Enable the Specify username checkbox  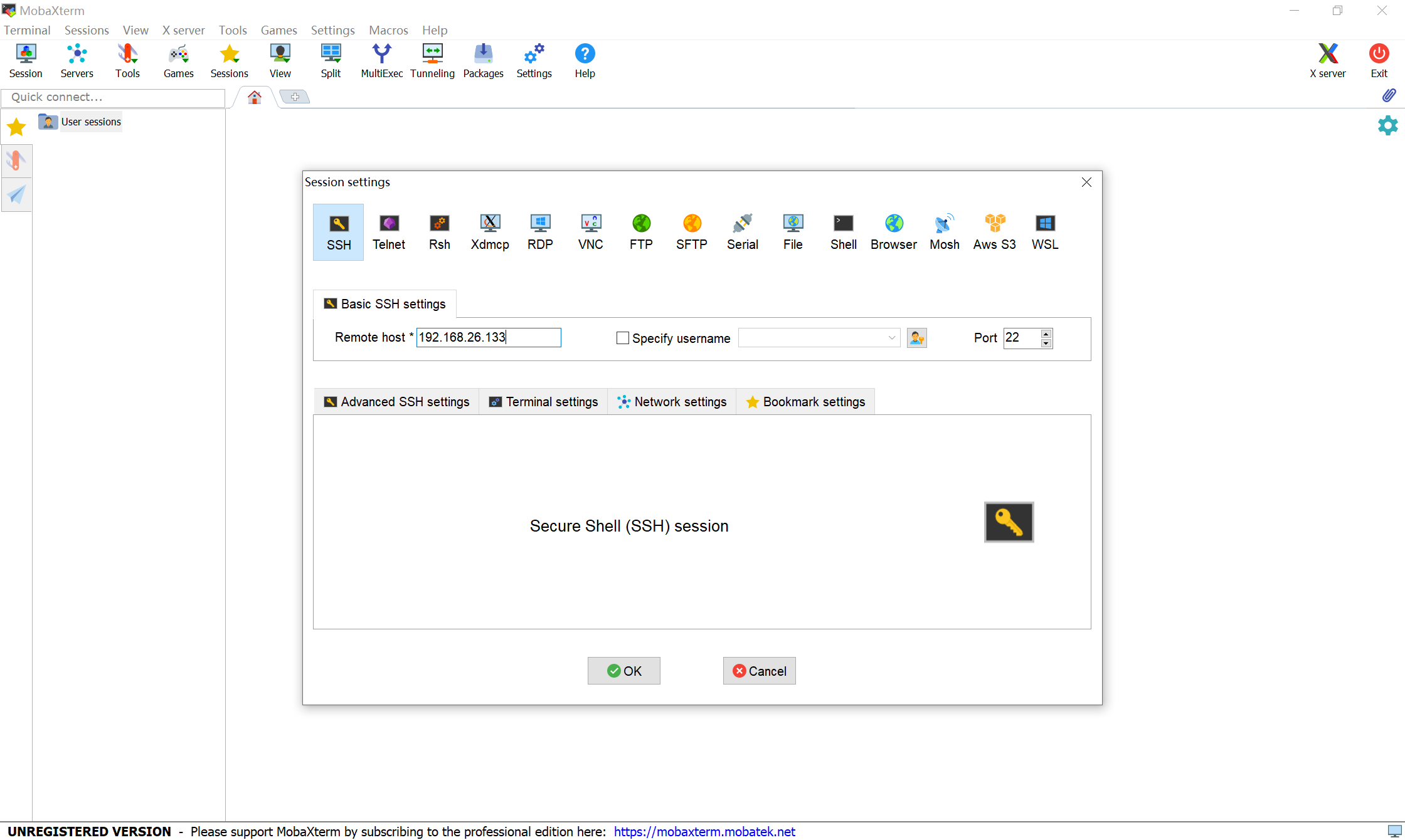(623, 338)
